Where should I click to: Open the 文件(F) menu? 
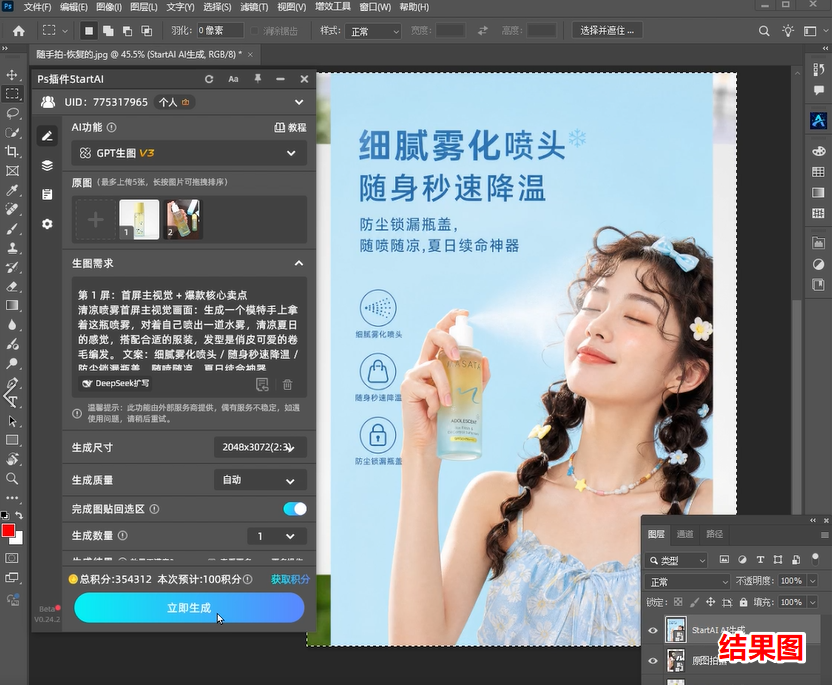point(37,7)
